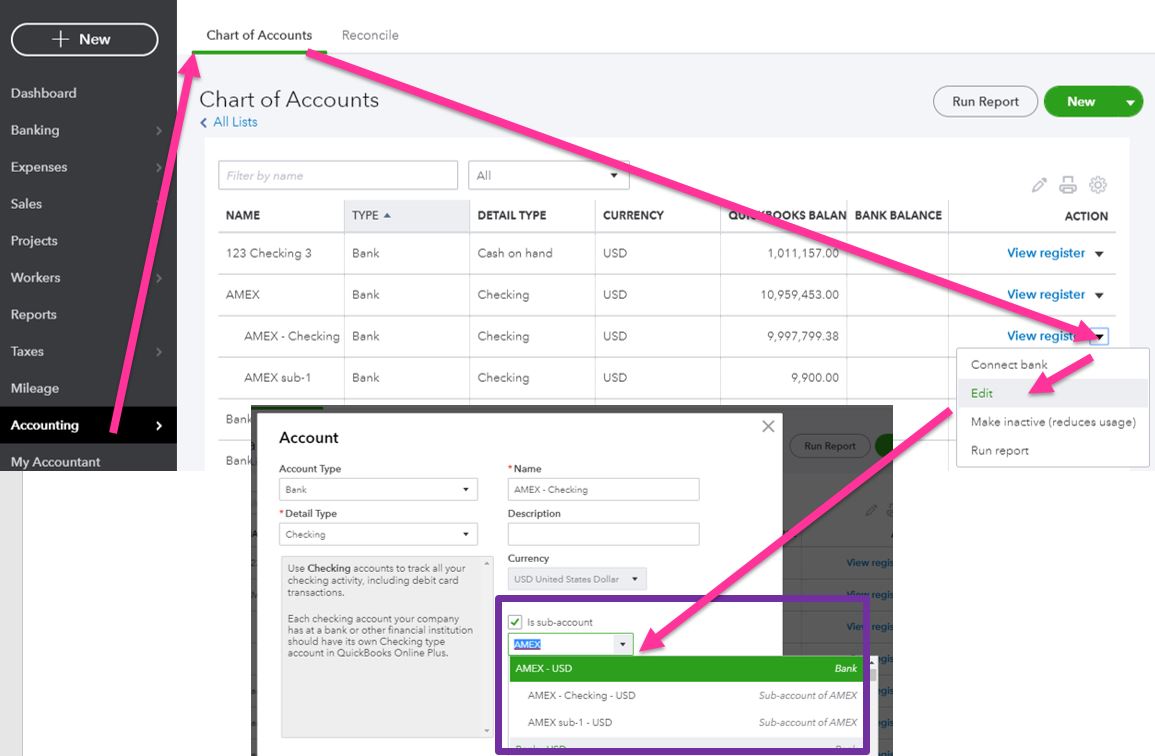Click the empty Description field
Image resolution: width=1155 pixels, height=756 pixels.
pos(603,534)
